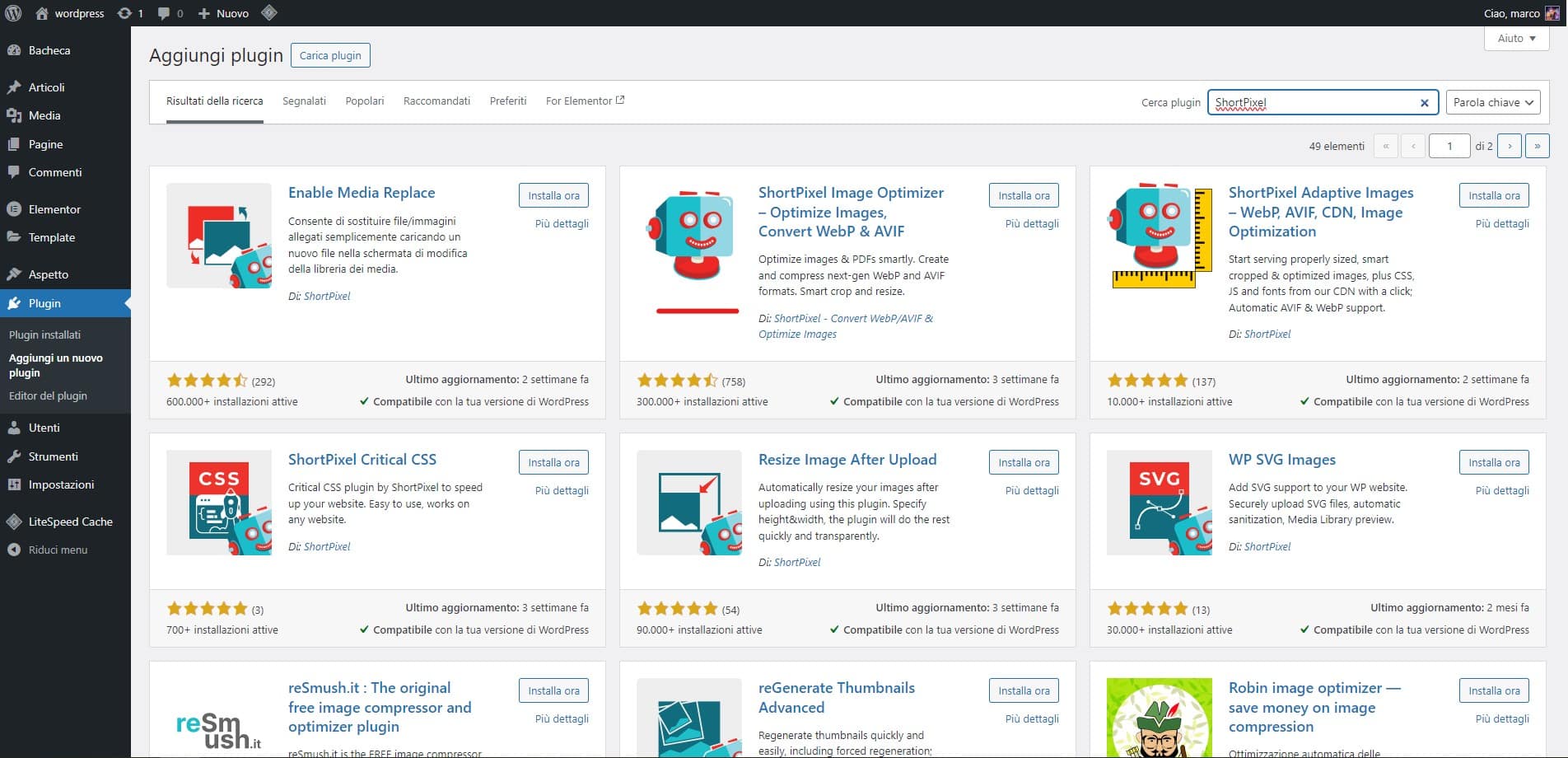This screenshot has height=758, width=1568.
Task: Open the WordPress logo menu
Action: tap(13, 13)
